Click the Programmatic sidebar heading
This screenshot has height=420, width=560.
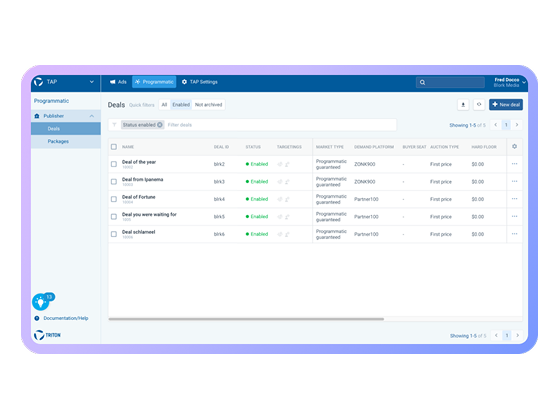pyautogui.click(x=51, y=101)
